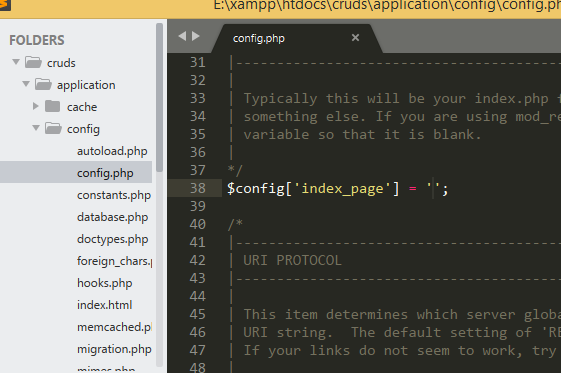Image resolution: width=561 pixels, height=373 pixels.
Task: Open migration.php in sidebar
Action: click(114, 349)
